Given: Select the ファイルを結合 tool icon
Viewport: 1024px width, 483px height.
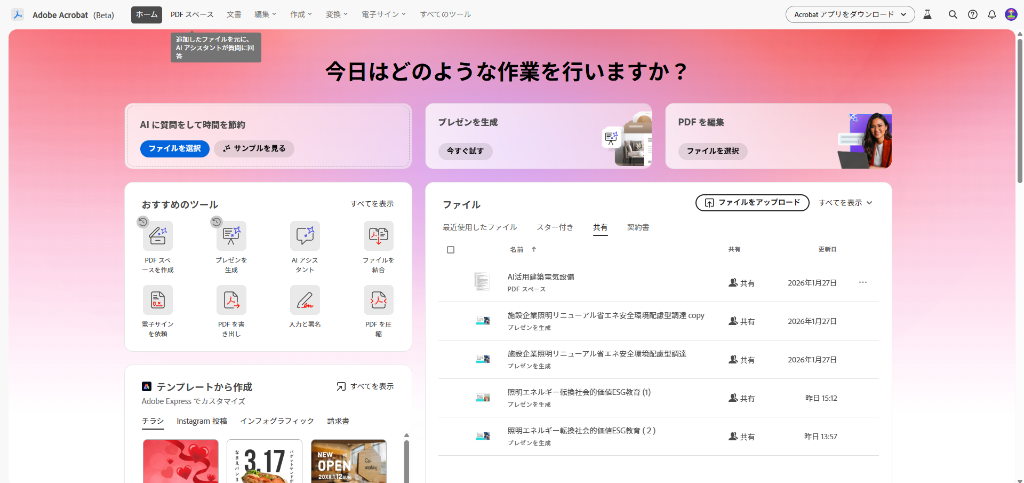Looking at the screenshot, I should [379, 236].
